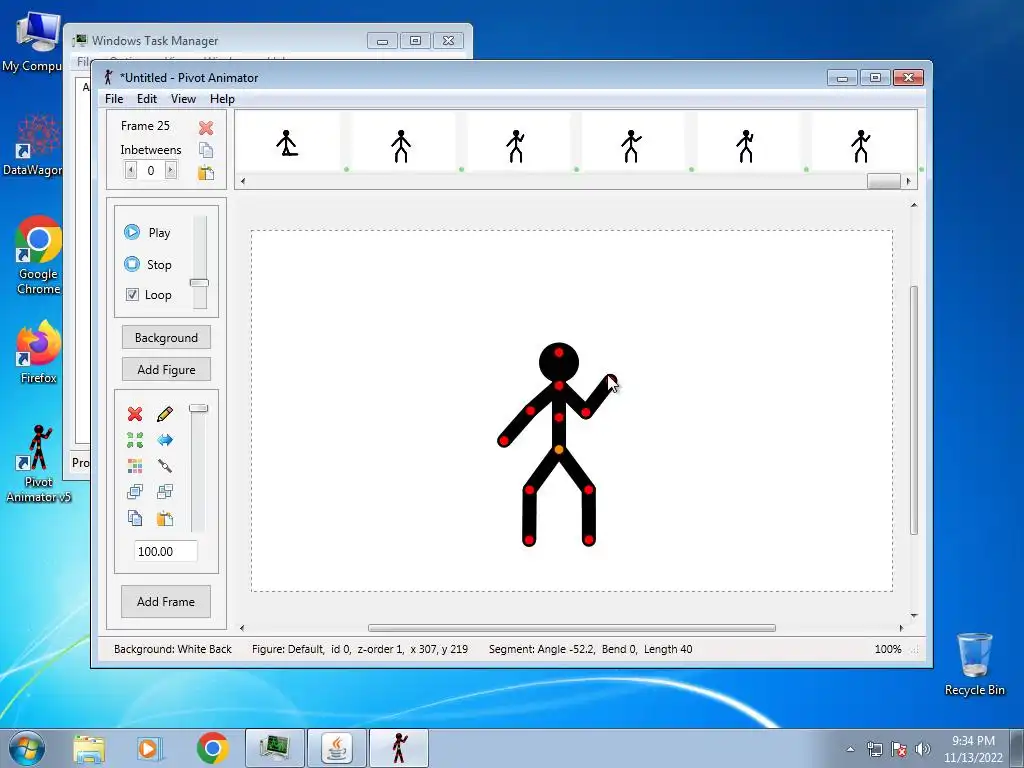The image size is (1024, 768).
Task: Click the volume icon in system tray
Action: (x=922, y=749)
